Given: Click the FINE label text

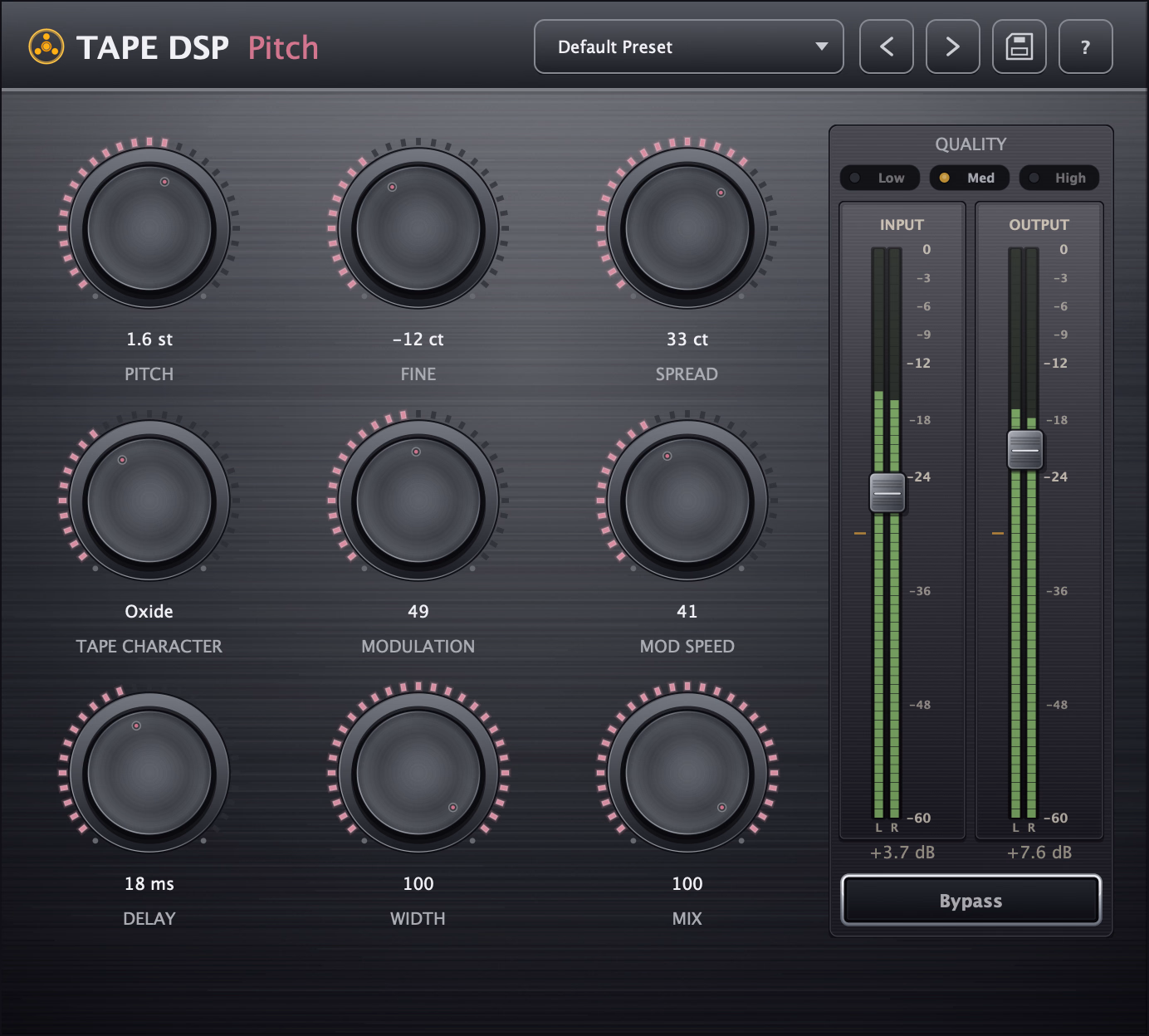Looking at the screenshot, I should point(418,374).
